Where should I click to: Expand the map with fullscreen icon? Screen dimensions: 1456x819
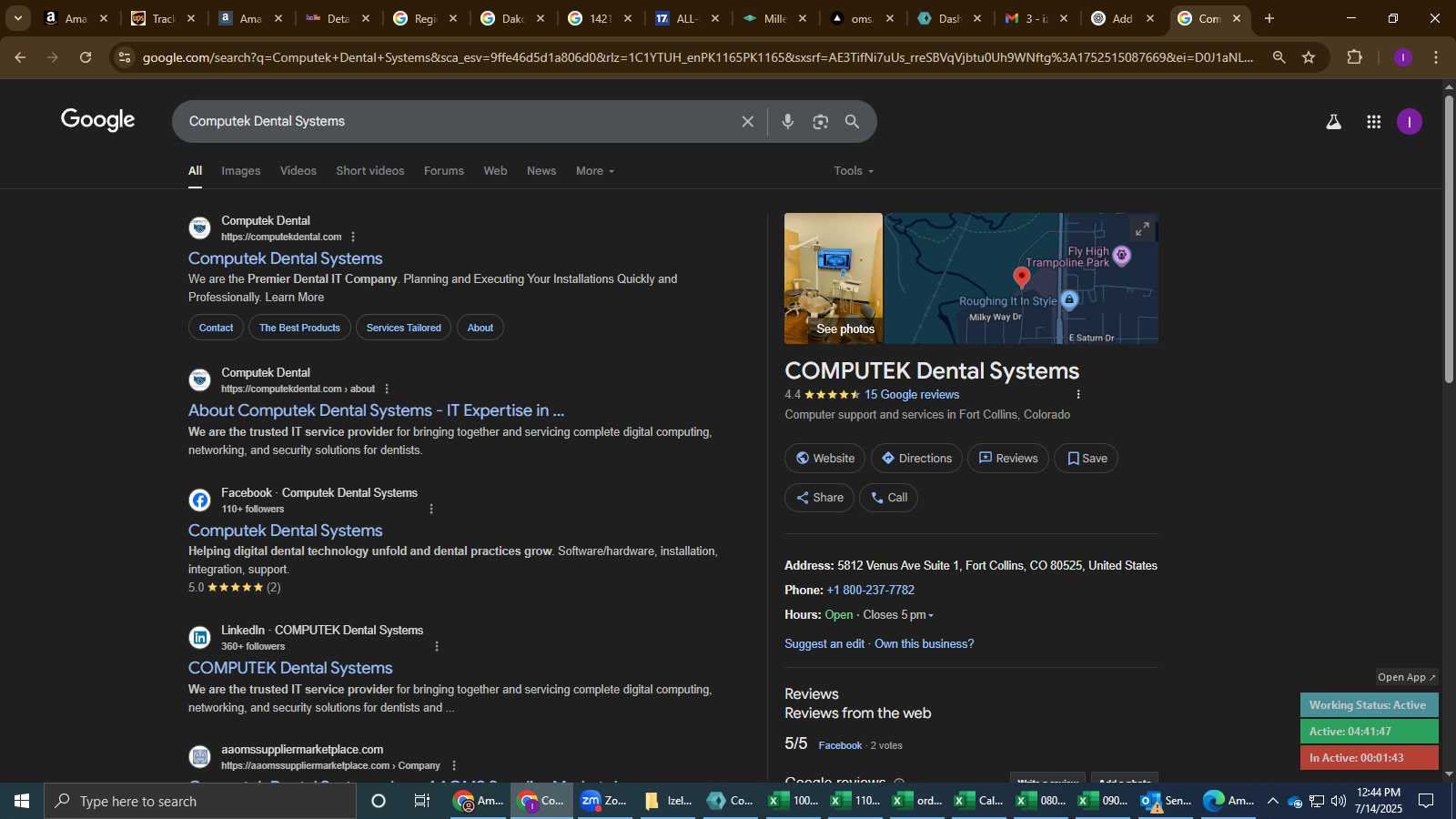point(1142,228)
